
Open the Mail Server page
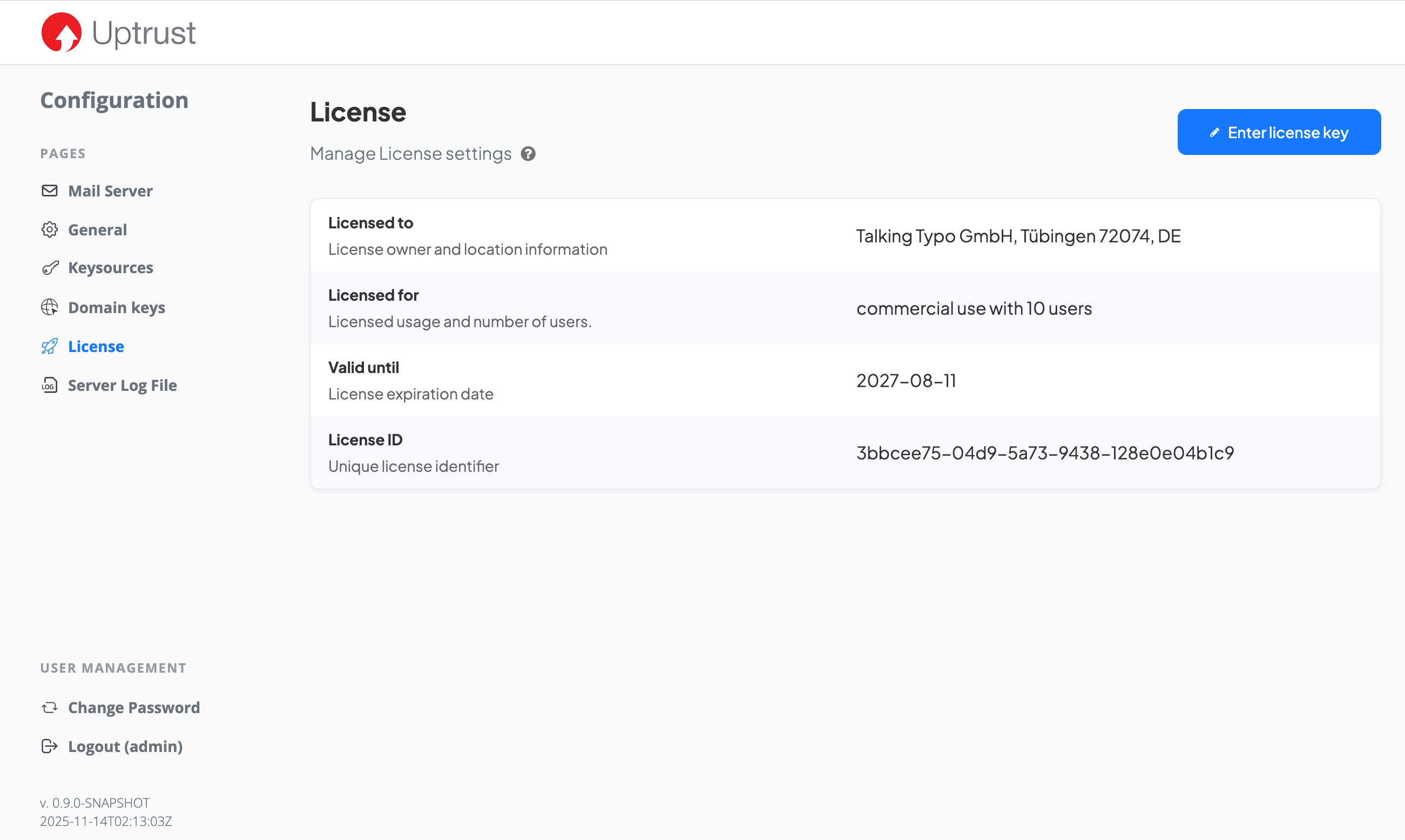(110, 191)
